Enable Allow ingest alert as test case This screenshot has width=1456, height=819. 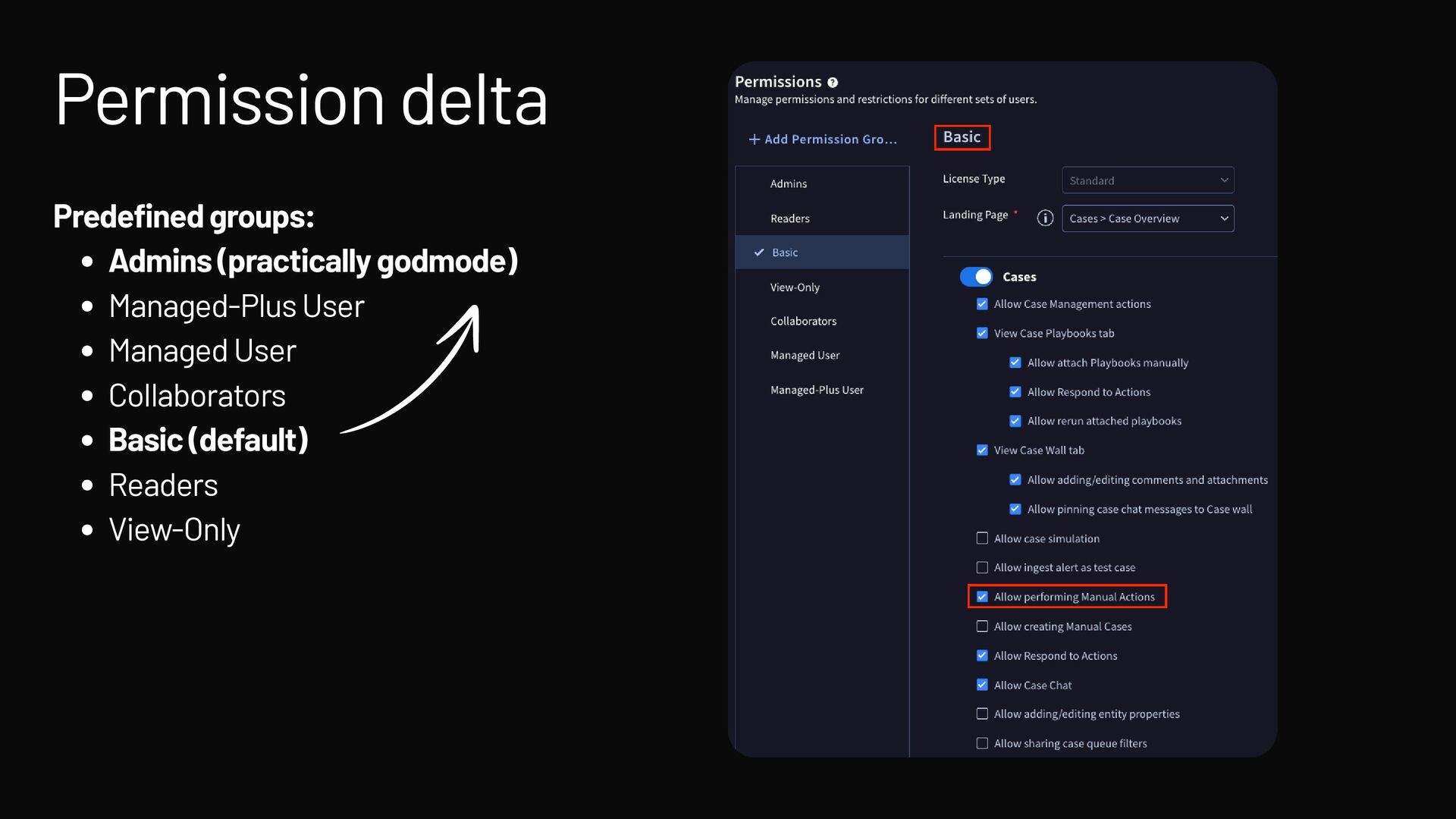click(982, 567)
